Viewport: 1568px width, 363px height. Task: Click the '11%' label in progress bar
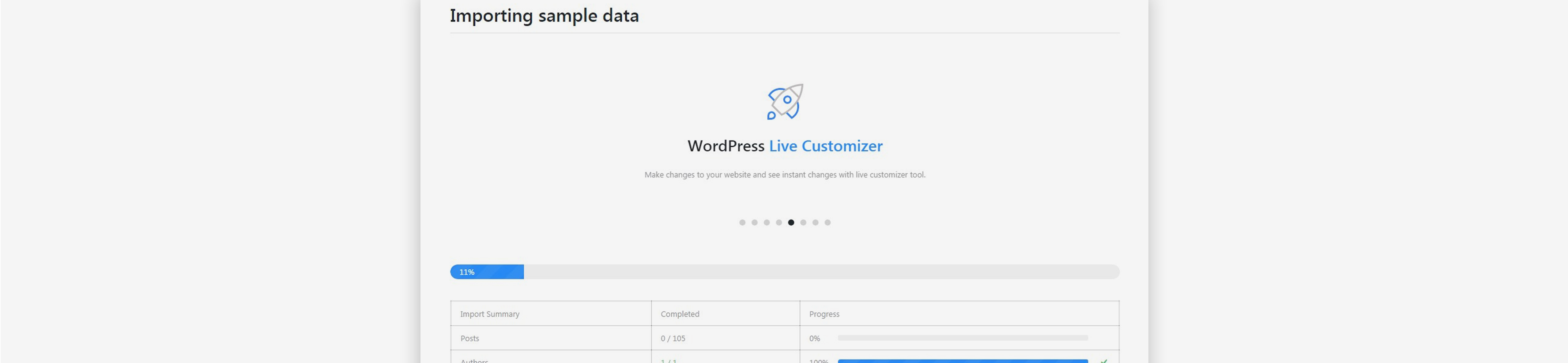click(x=467, y=272)
